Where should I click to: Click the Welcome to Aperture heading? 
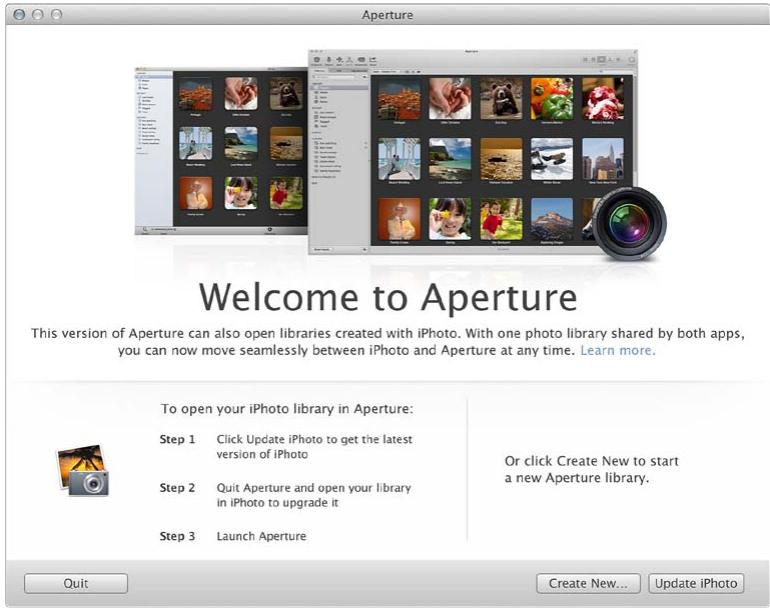388,298
